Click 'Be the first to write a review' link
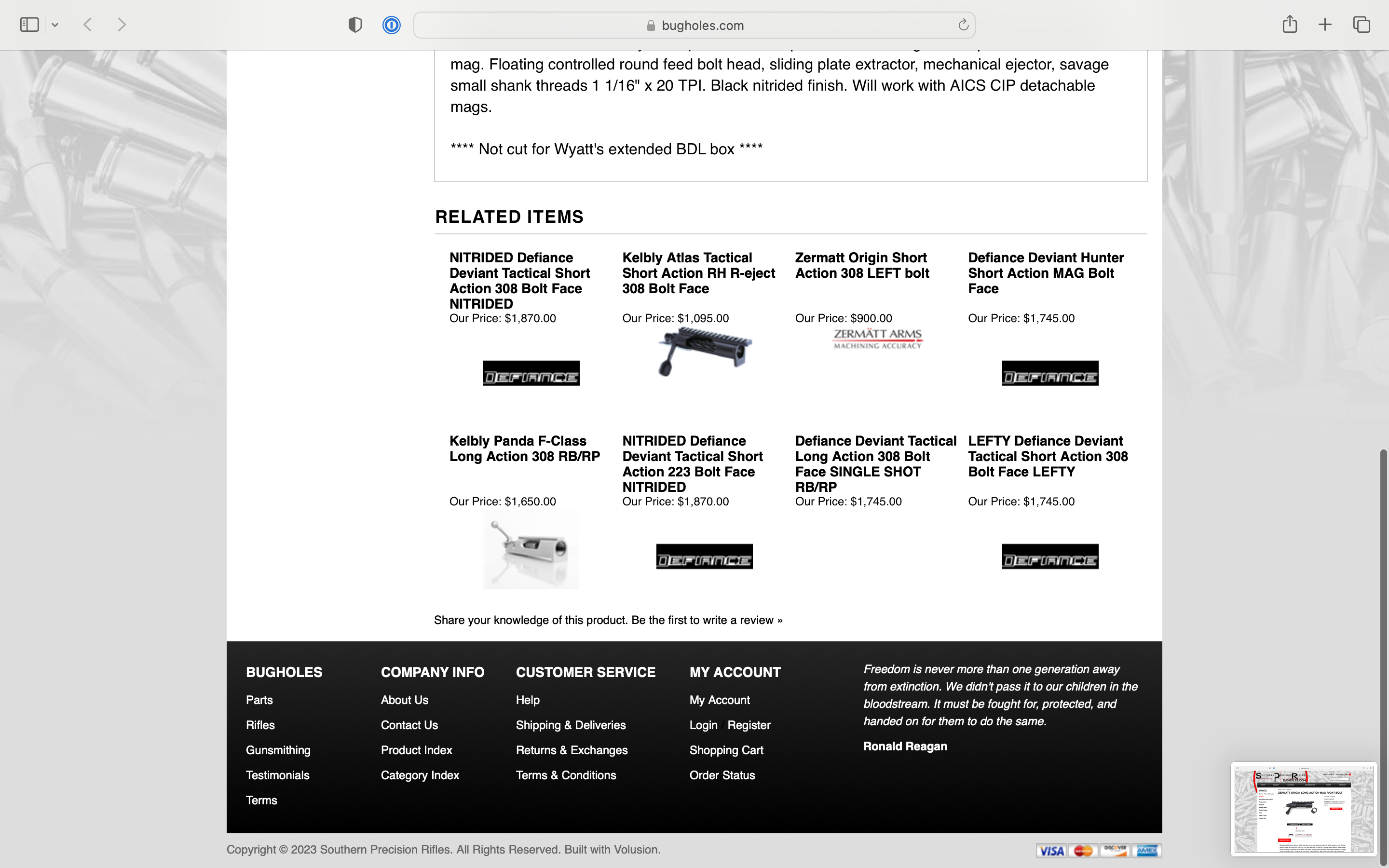 (x=707, y=620)
